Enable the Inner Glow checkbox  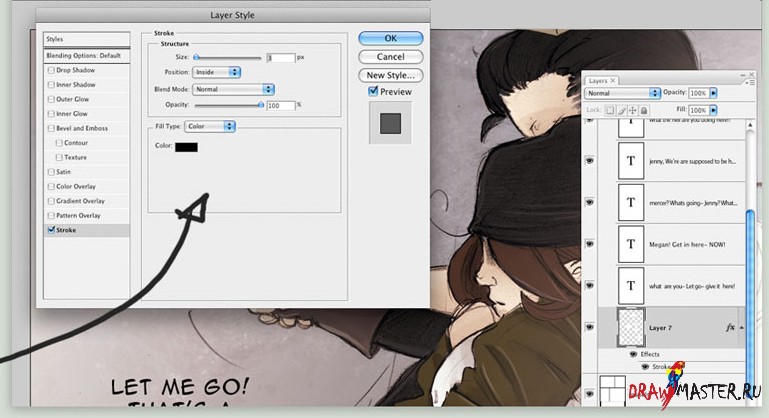coord(51,114)
